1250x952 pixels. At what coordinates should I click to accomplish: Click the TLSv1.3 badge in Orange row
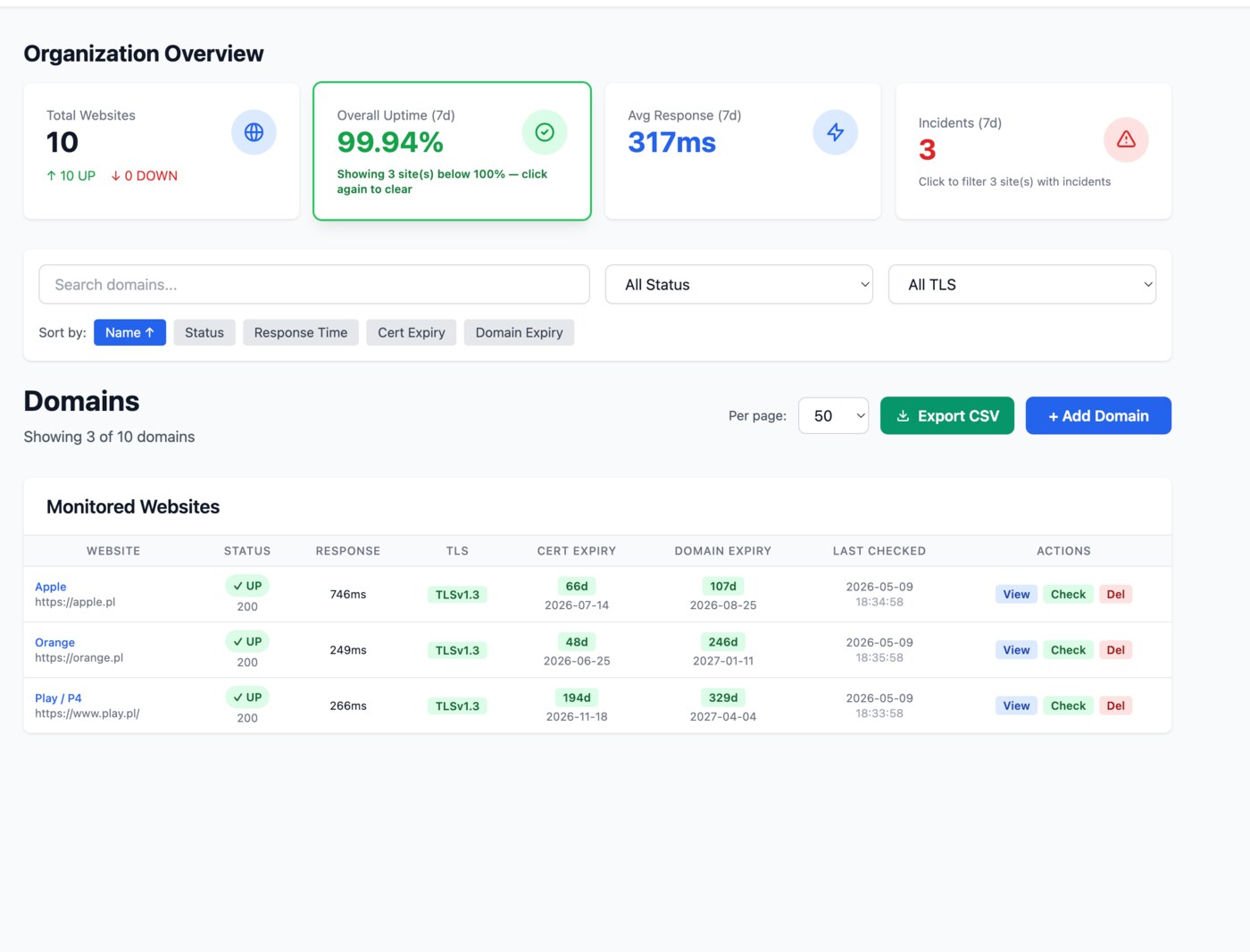point(457,650)
